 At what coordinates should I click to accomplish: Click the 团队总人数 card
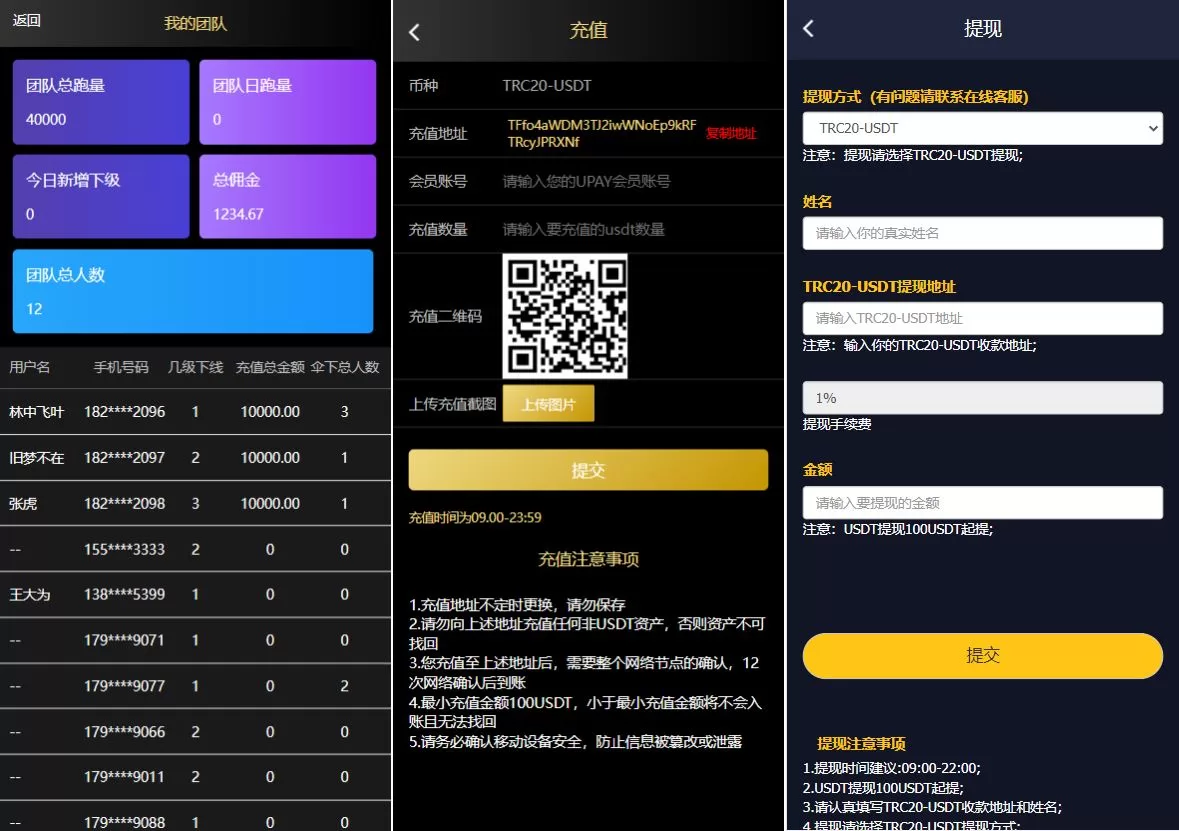[x=193, y=291]
